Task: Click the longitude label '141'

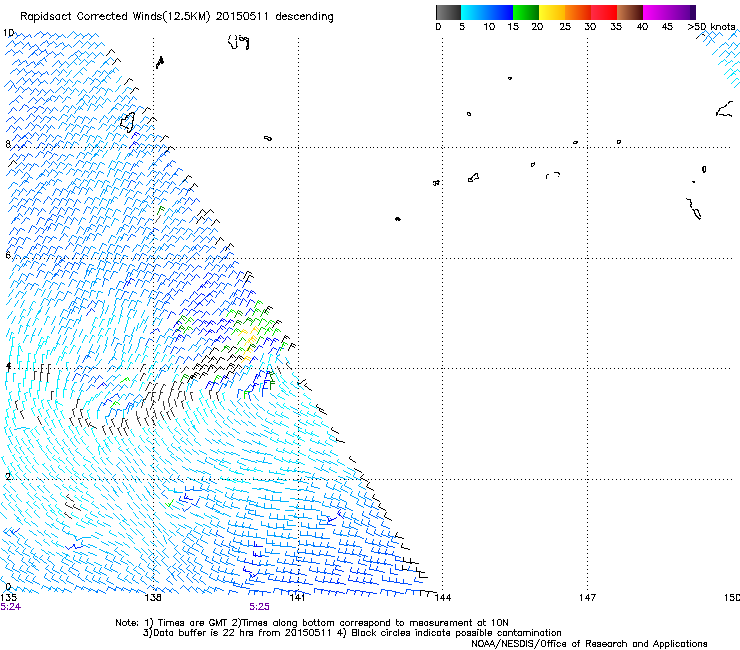Action: click(297, 598)
